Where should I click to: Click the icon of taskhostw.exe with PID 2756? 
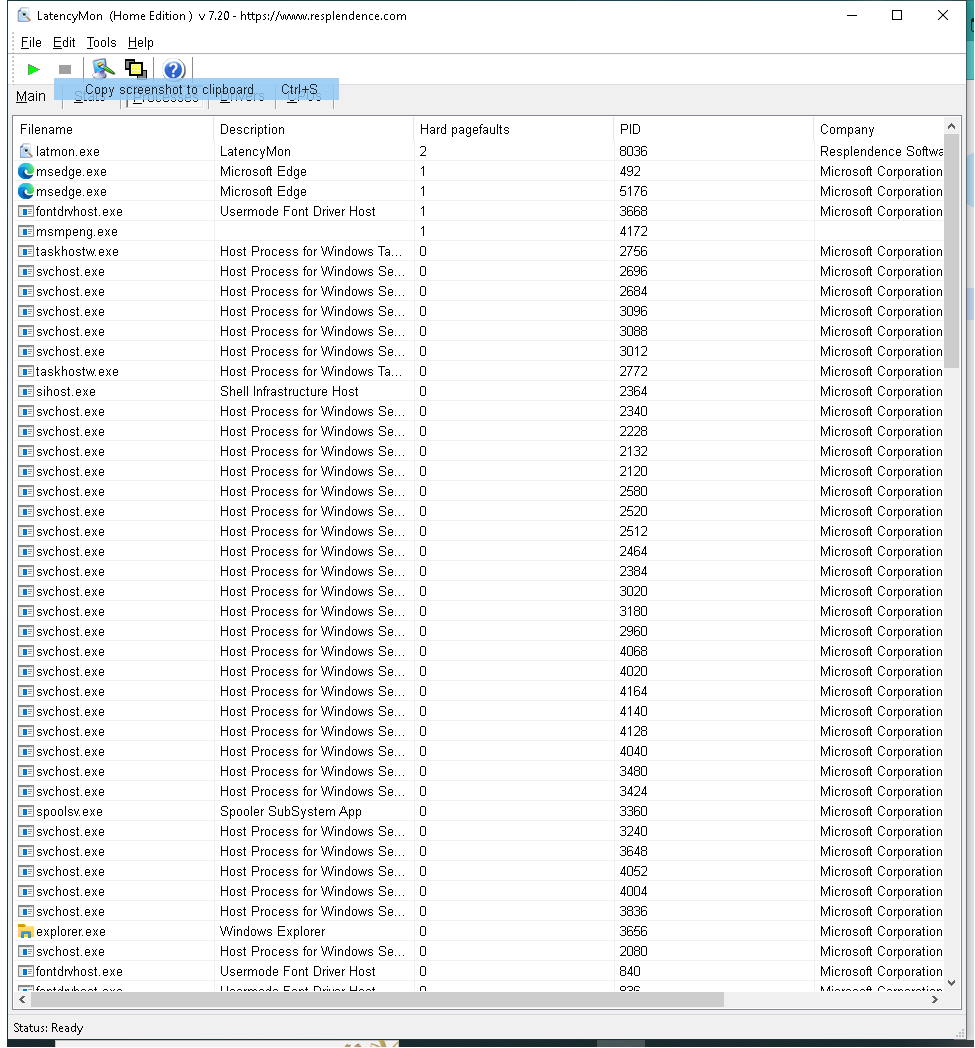pos(26,251)
